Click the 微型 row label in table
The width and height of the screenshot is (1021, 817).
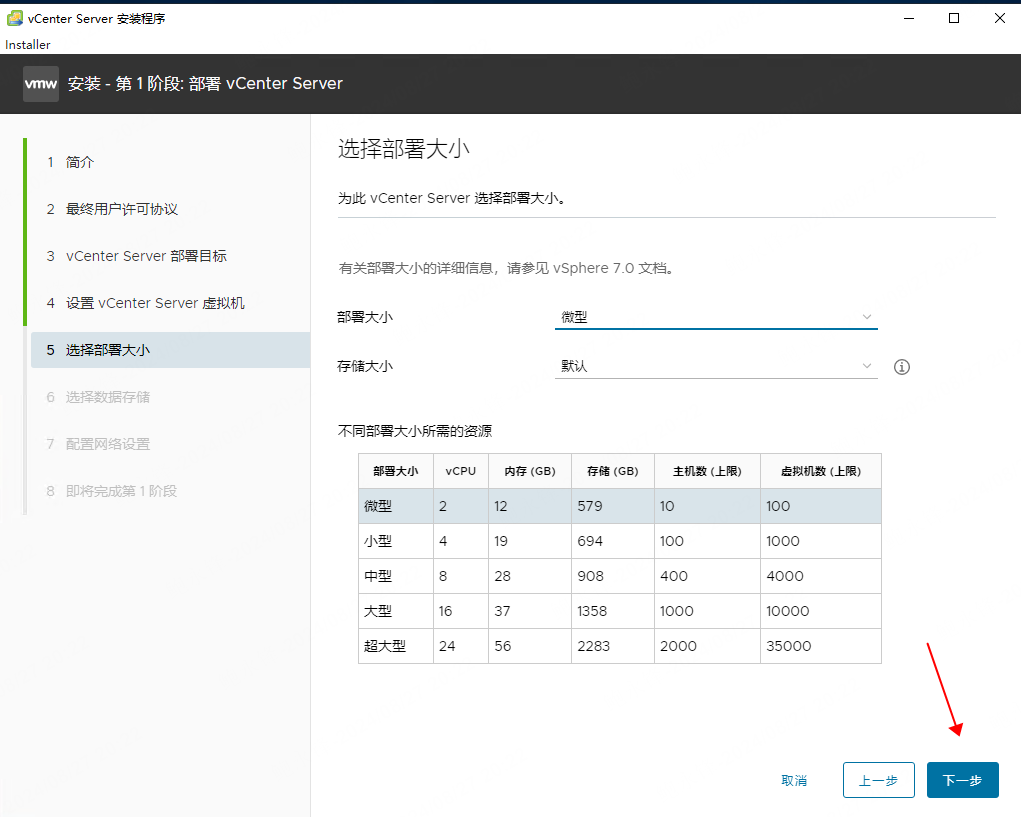tap(378, 506)
